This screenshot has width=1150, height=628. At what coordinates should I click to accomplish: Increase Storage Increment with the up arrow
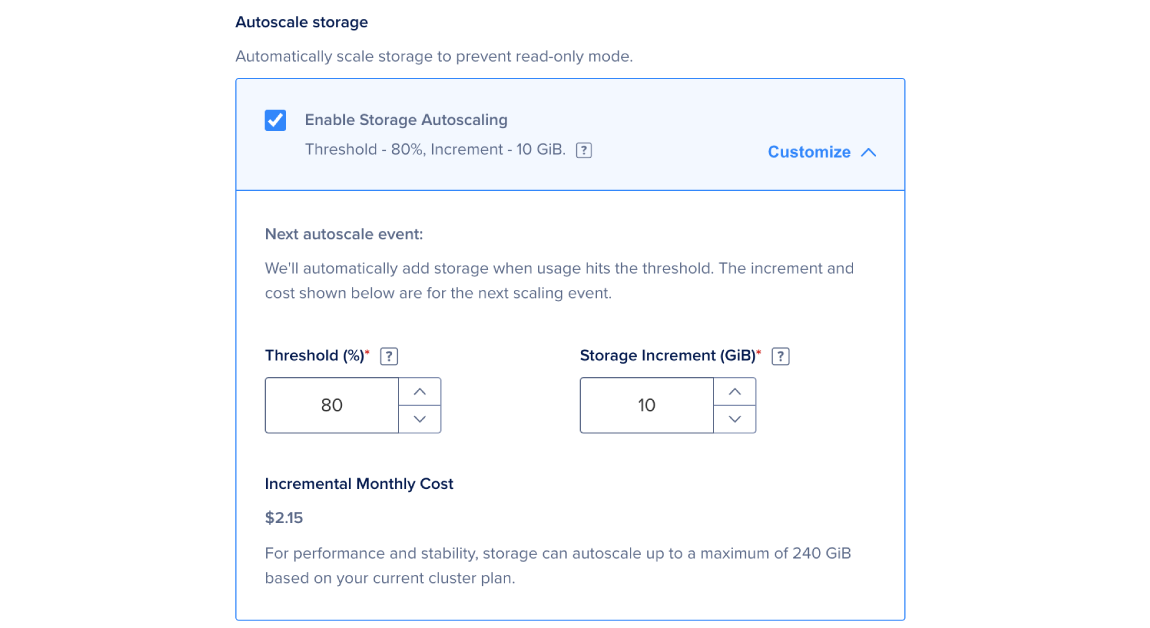pos(735,391)
